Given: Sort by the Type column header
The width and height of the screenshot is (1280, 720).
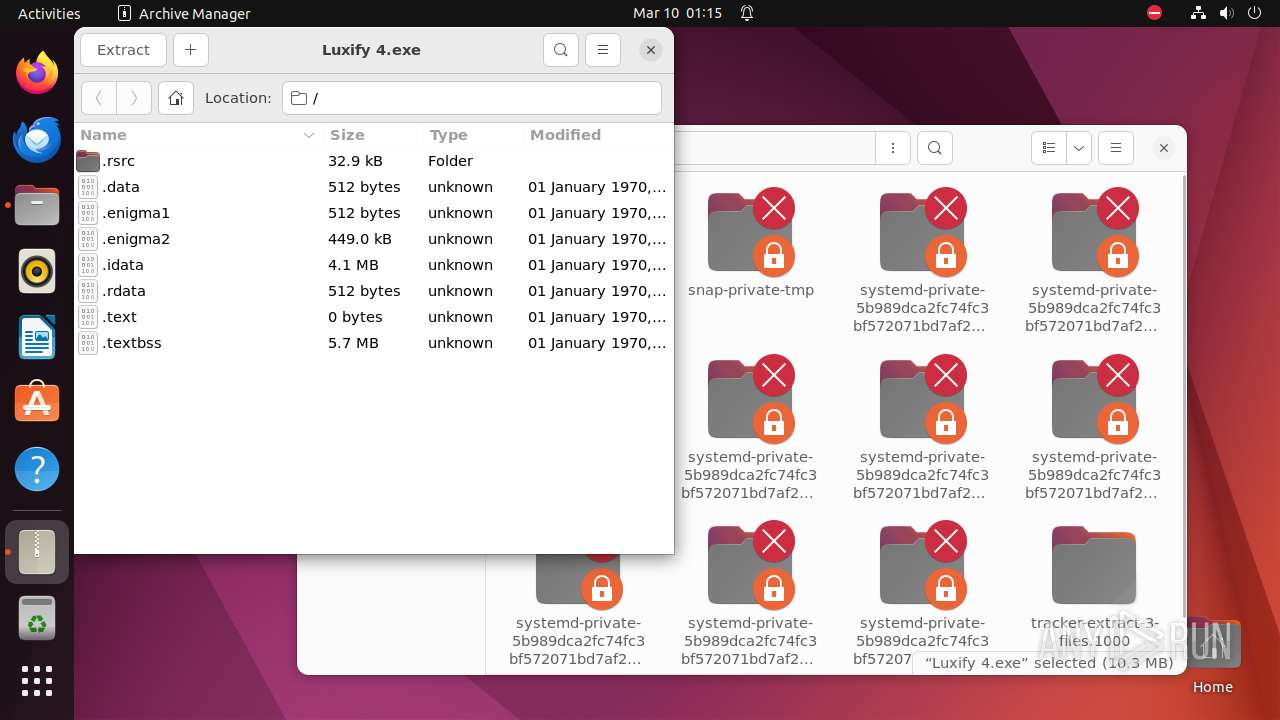Looking at the screenshot, I should pos(472,135).
